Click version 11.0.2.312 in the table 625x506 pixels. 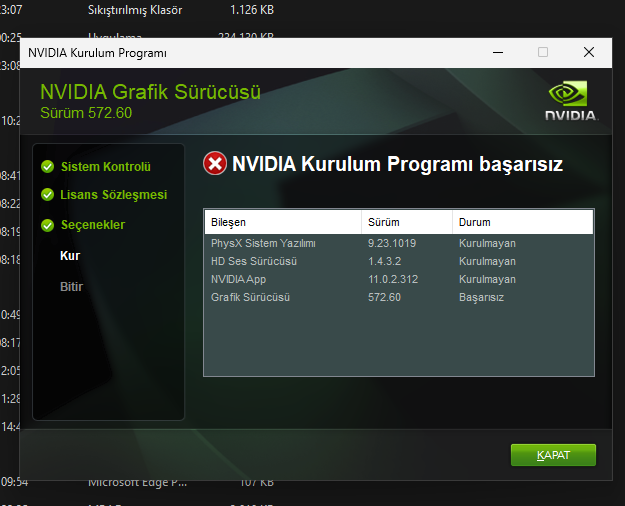pyautogui.click(x=393, y=279)
